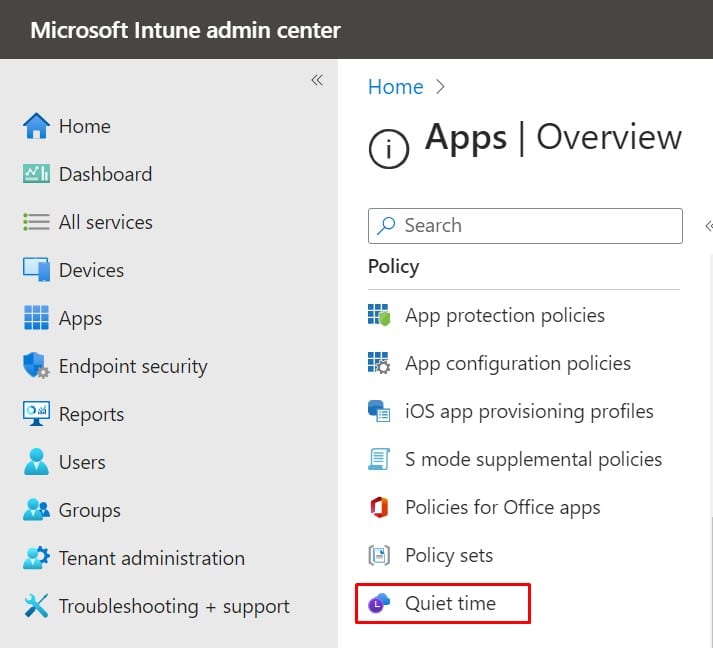The height and width of the screenshot is (648, 713).
Task: Click the Users person icon
Action: pyautogui.click(x=36, y=462)
